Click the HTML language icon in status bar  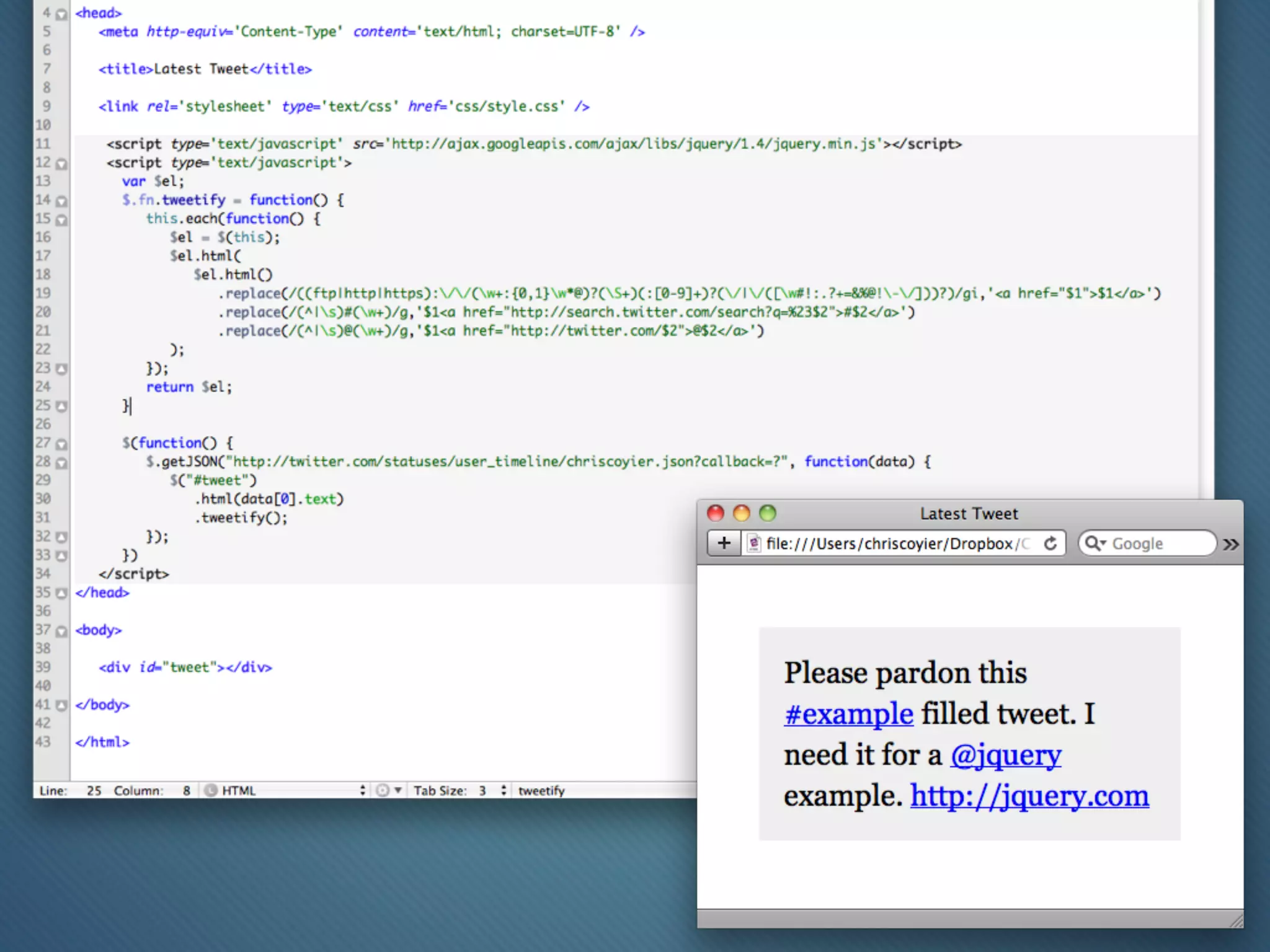pos(211,790)
